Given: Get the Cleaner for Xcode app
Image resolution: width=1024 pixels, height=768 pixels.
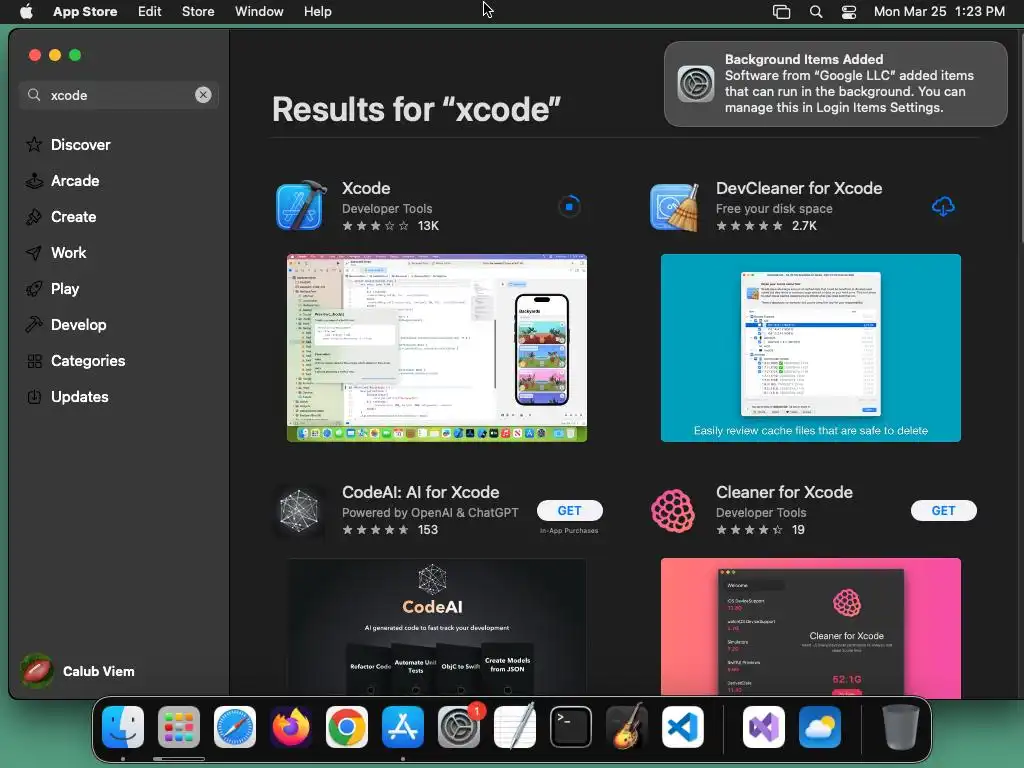Looking at the screenshot, I should [944, 511].
